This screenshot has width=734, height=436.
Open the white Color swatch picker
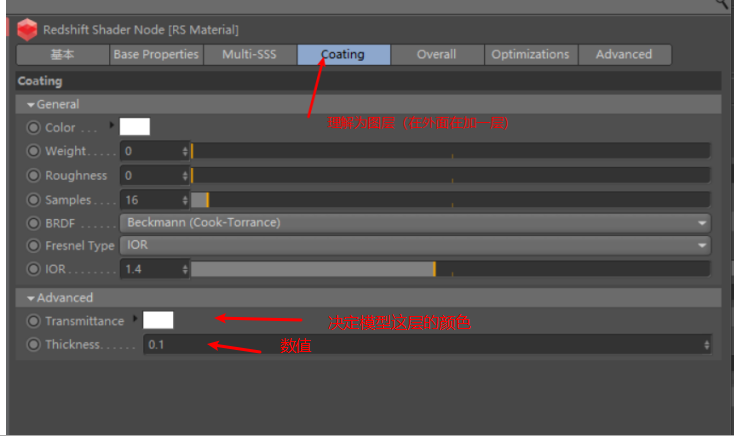click(135, 126)
